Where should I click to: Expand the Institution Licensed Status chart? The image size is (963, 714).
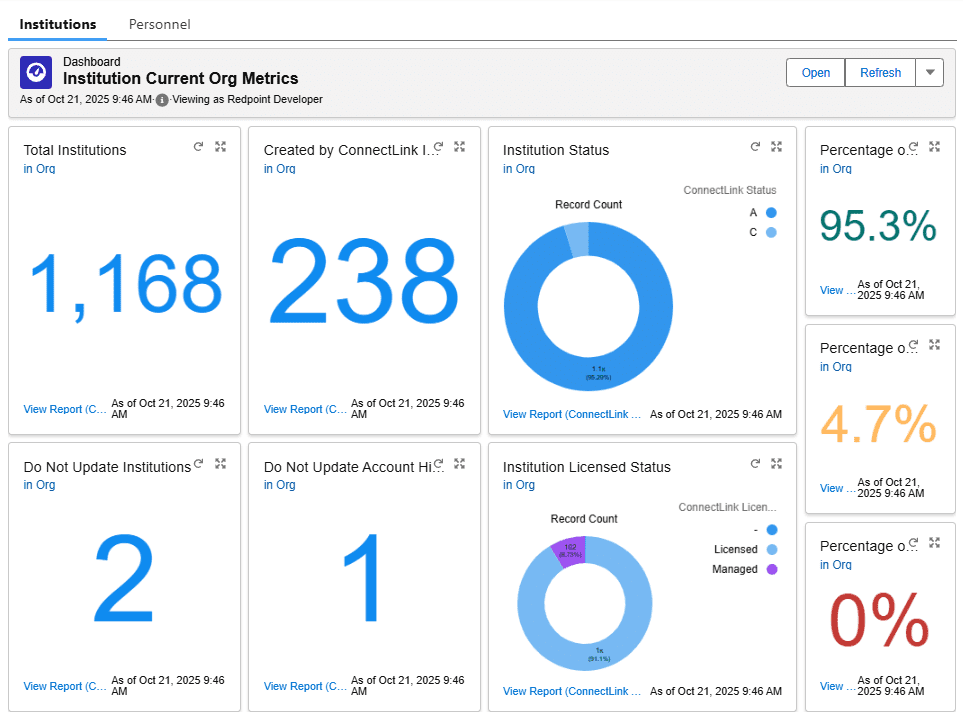(776, 463)
